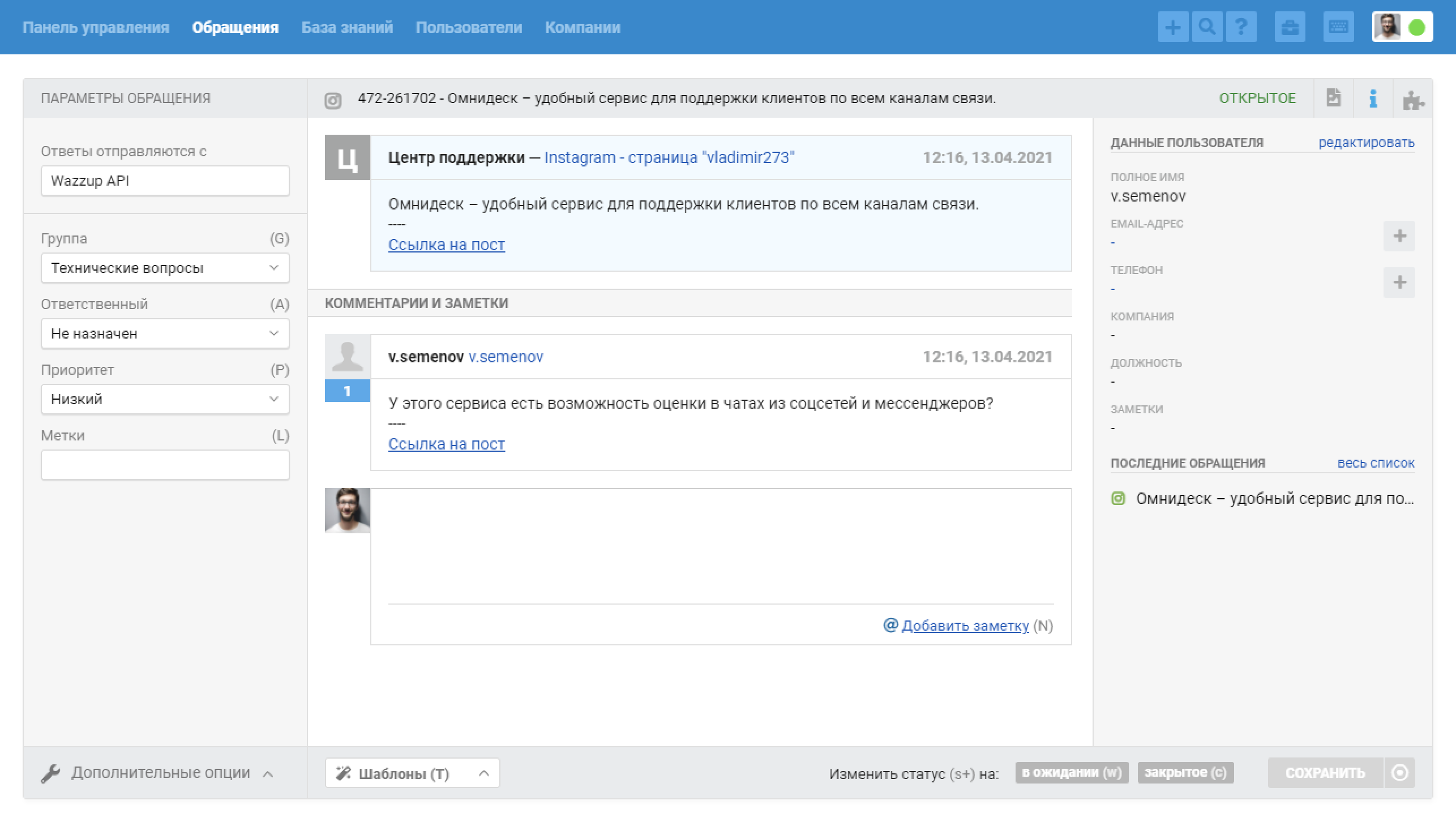Screen dimensions: 1456x822
Task: Click the briefcase icon in header
Action: point(1290,27)
